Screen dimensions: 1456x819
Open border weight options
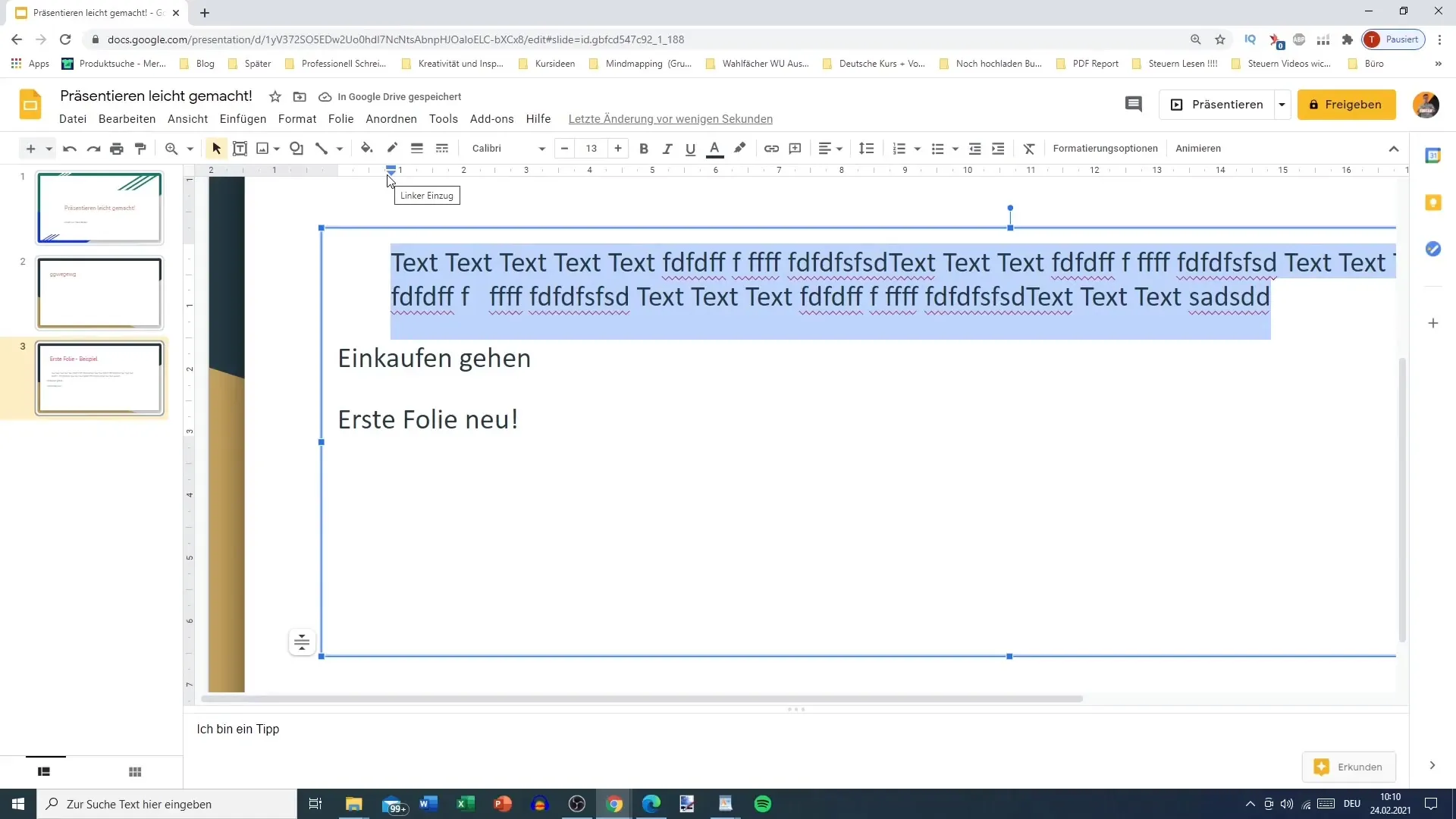point(417,148)
